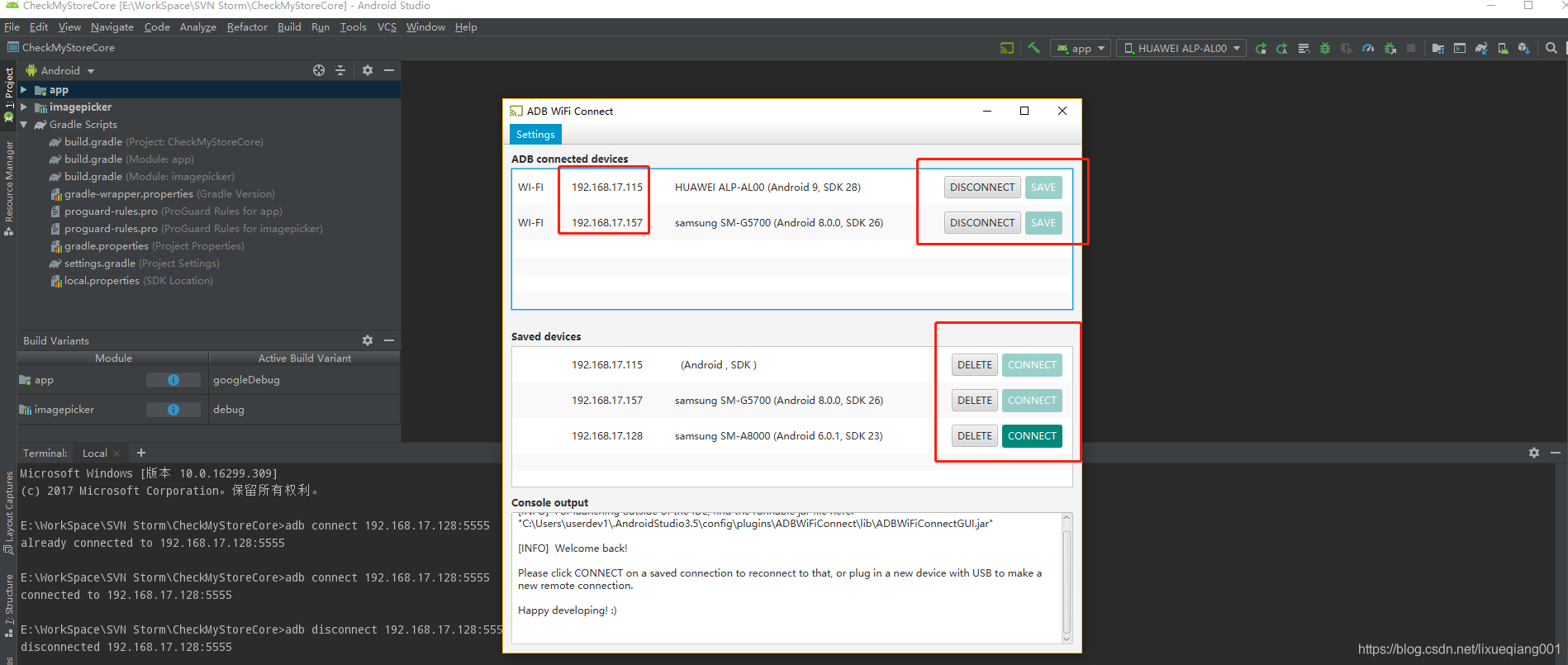Click the locate target icon in Project panel
Viewport: 1568px width, 665px height.
(x=319, y=71)
